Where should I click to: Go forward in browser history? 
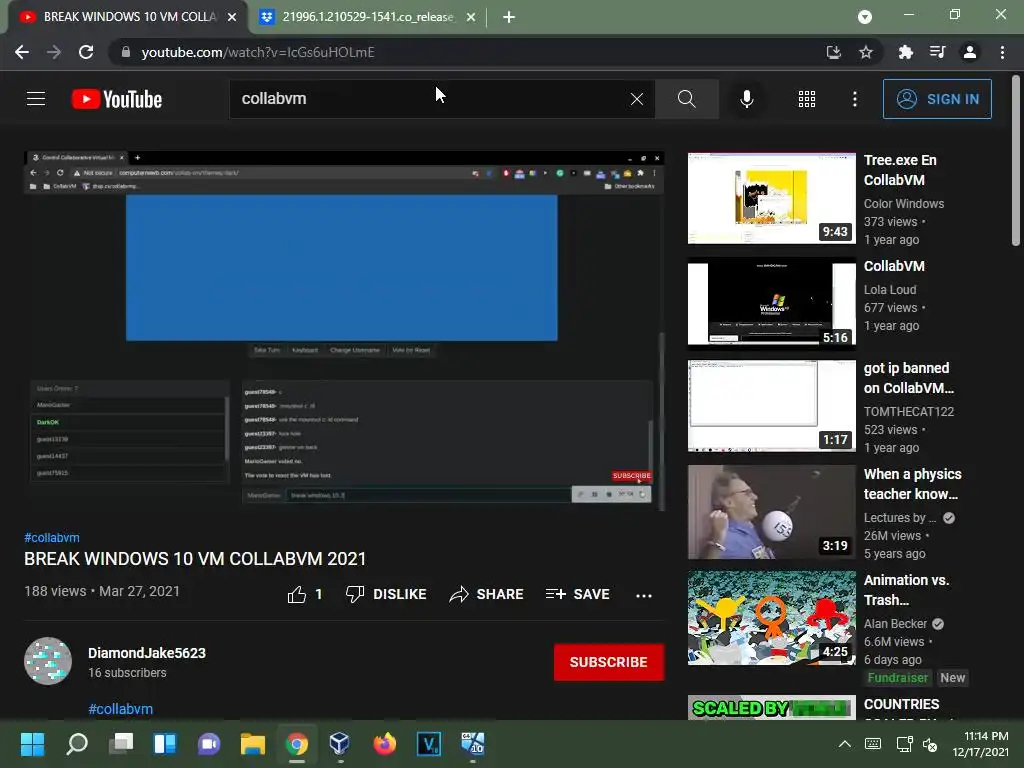pyautogui.click(x=54, y=52)
